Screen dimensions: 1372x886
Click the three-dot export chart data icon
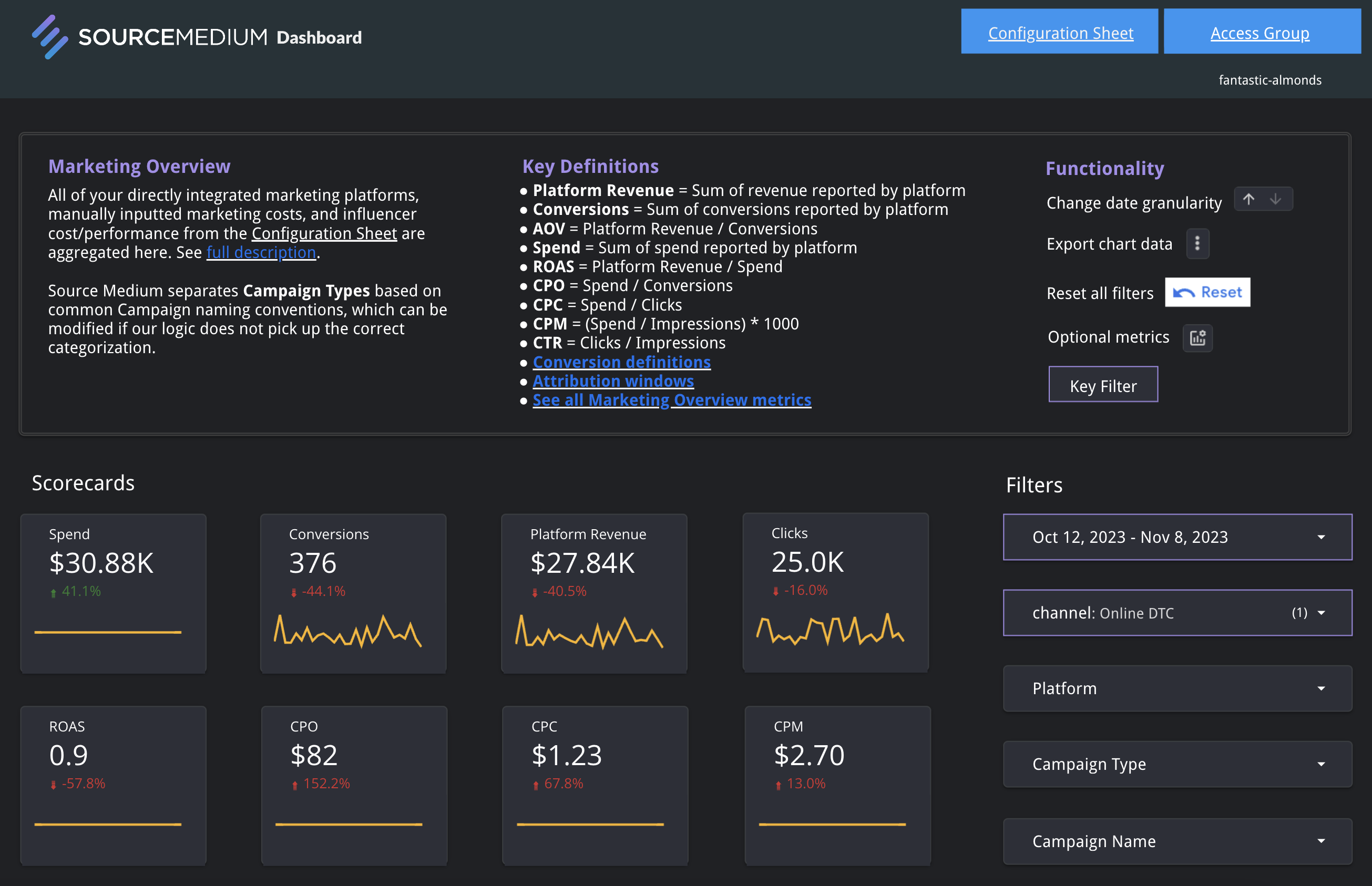[x=1197, y=243]
